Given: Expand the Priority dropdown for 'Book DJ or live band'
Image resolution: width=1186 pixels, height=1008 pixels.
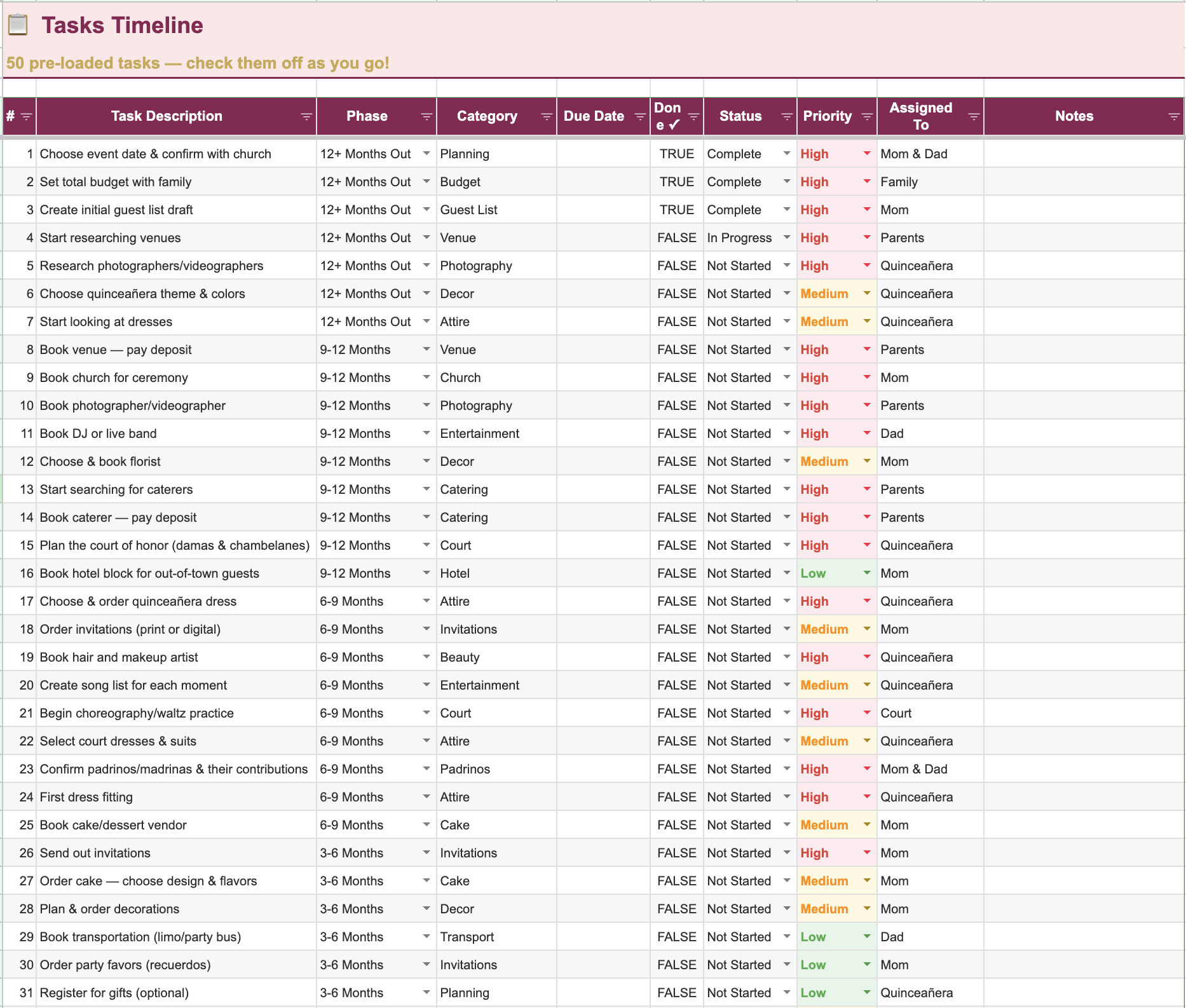Looking at the screenshot, I should pyautogui.click(x=866, y=433).
